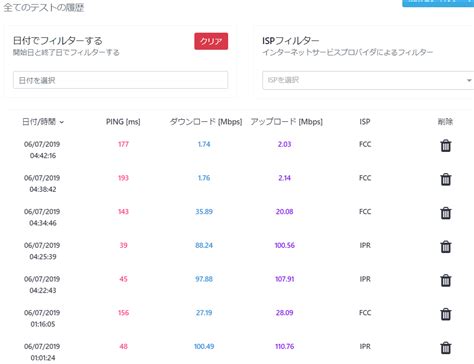Select ping value 45
The height and width of the screenshot is (364, 474).
point(123,279)
